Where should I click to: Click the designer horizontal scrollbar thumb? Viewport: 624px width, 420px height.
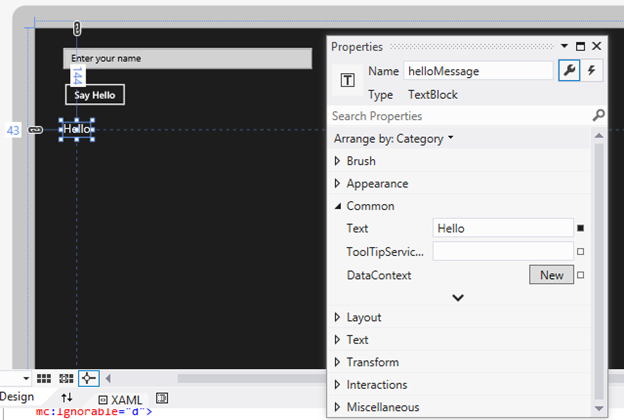click(x=252, y=378)
